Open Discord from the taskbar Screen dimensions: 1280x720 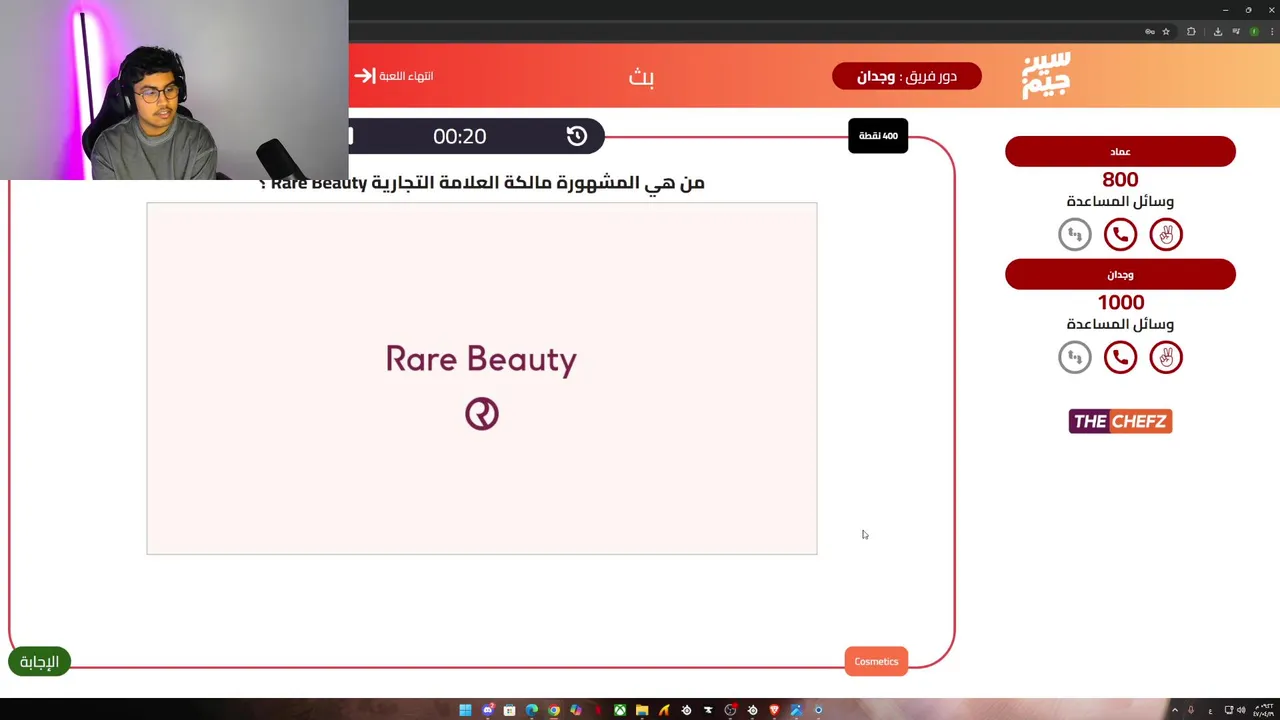click(x=488, y=710)
